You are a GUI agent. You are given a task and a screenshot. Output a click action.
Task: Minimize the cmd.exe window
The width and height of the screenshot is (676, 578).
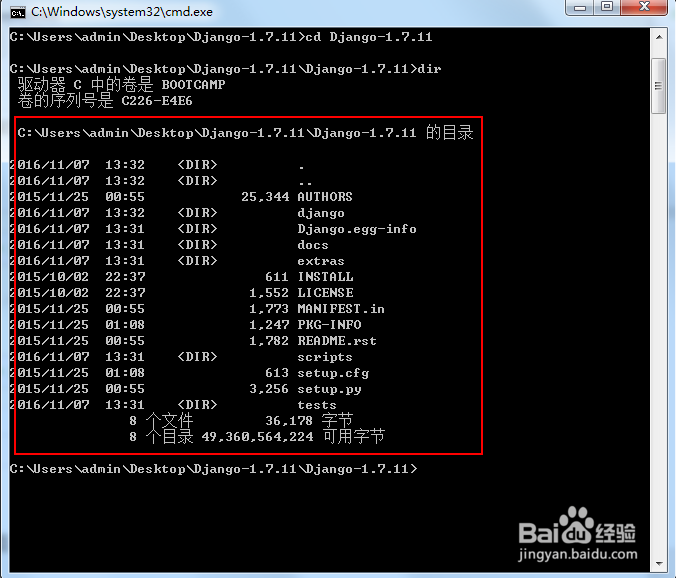(580, 7)
